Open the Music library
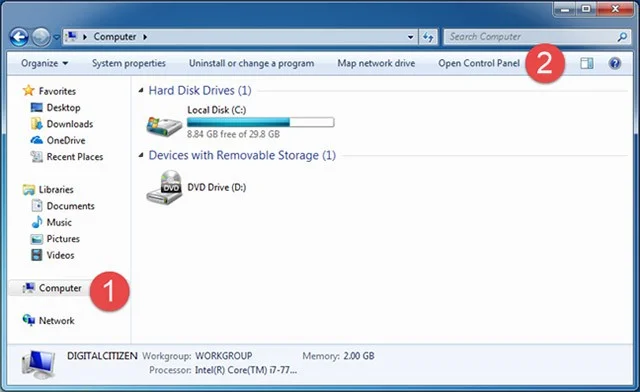 [59, 223]
